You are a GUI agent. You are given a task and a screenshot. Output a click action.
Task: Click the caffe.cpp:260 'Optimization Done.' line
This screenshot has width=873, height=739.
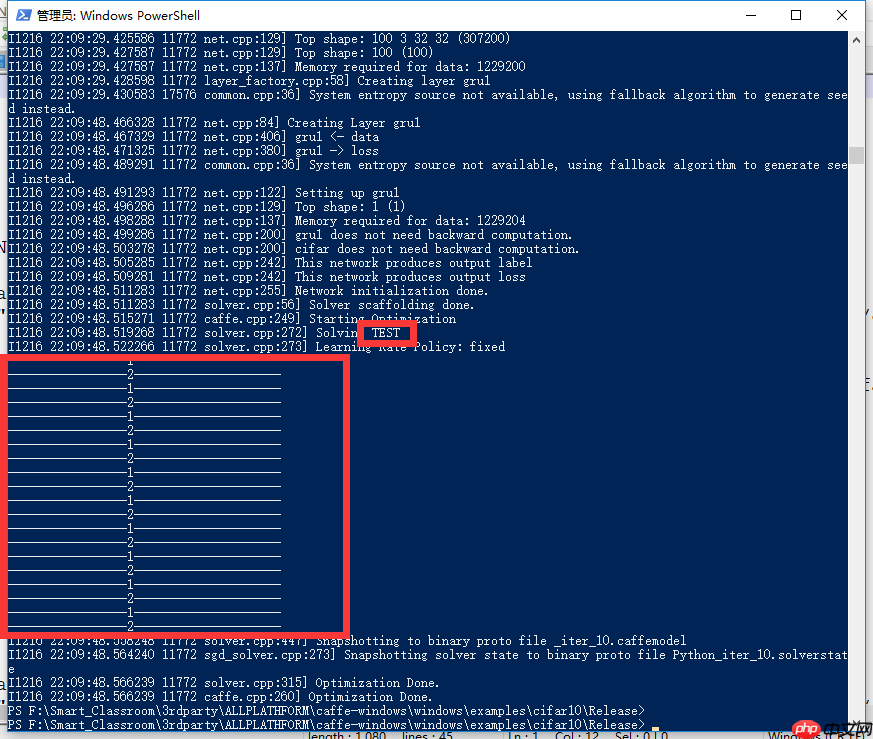click(x=220, y=697)
